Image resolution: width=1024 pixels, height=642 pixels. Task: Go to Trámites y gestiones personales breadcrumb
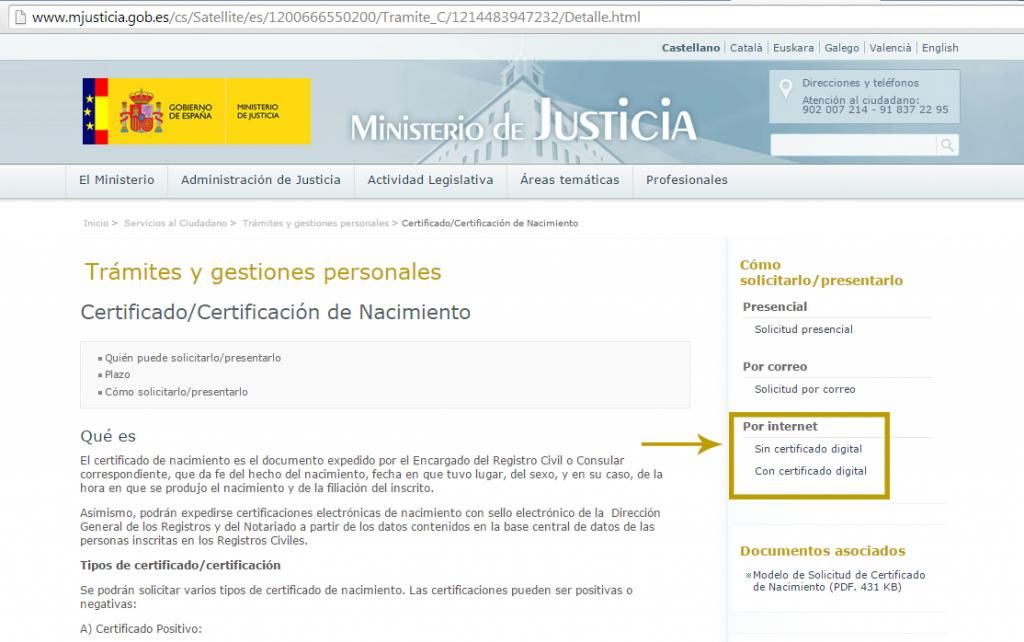(315, 223)
